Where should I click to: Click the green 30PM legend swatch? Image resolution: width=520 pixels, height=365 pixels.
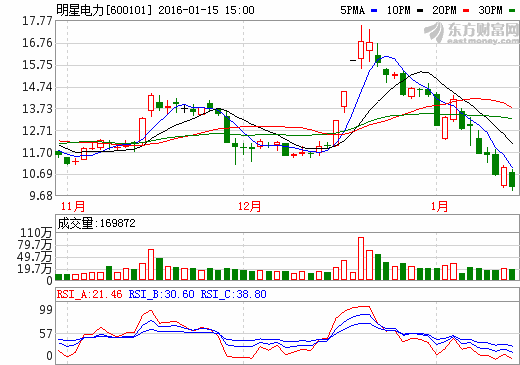point(512,11)
